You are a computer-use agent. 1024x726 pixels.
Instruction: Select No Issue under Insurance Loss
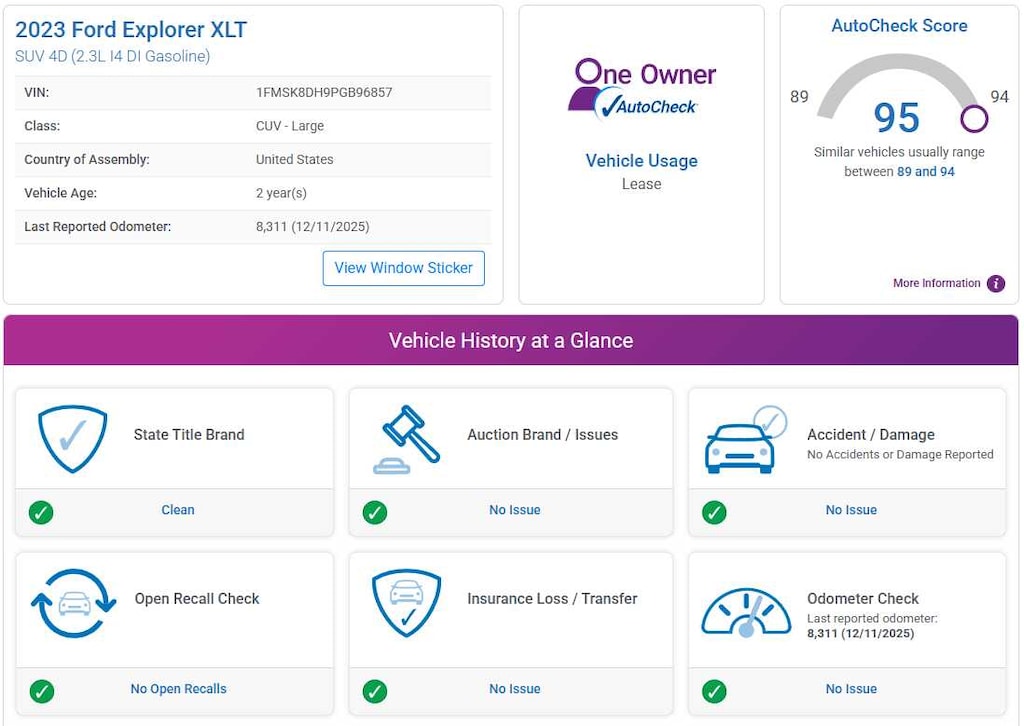point(514,689)
